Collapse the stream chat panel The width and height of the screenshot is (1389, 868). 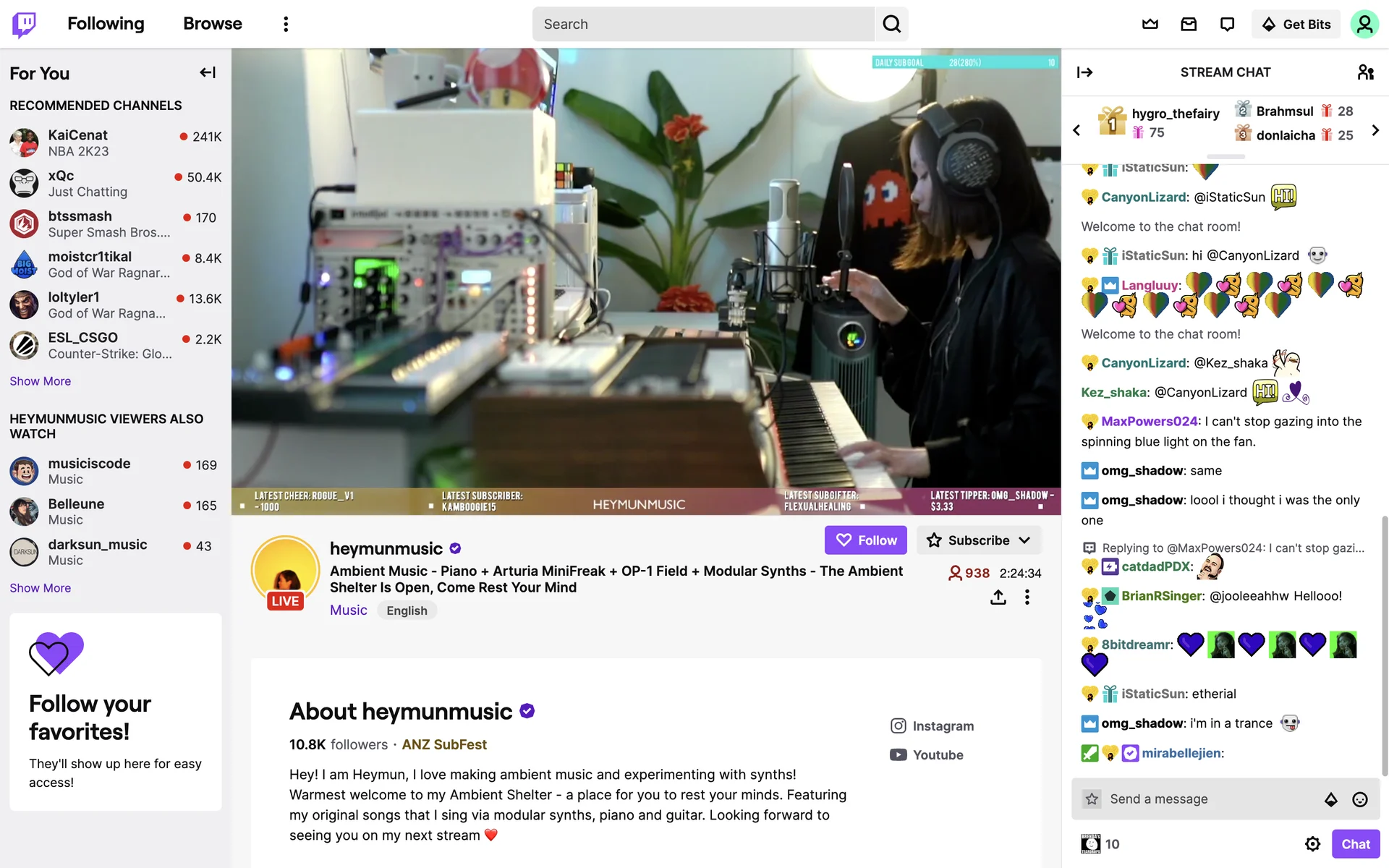(1084, 72)
